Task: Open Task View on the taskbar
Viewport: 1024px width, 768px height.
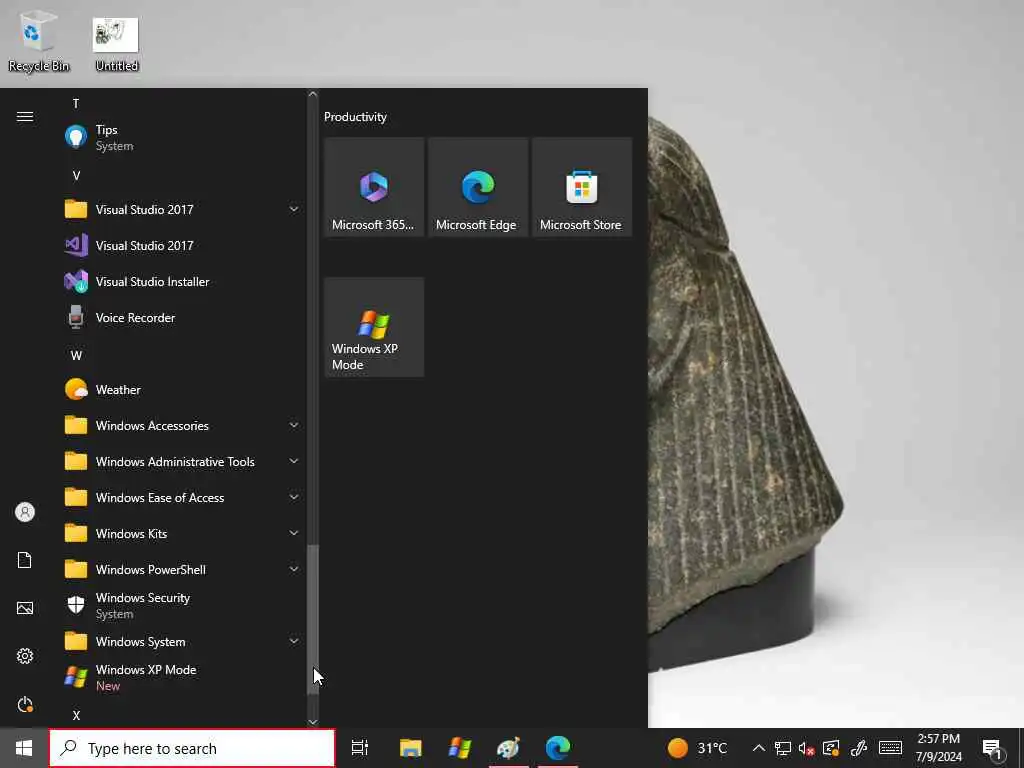Action: point(360,748)
